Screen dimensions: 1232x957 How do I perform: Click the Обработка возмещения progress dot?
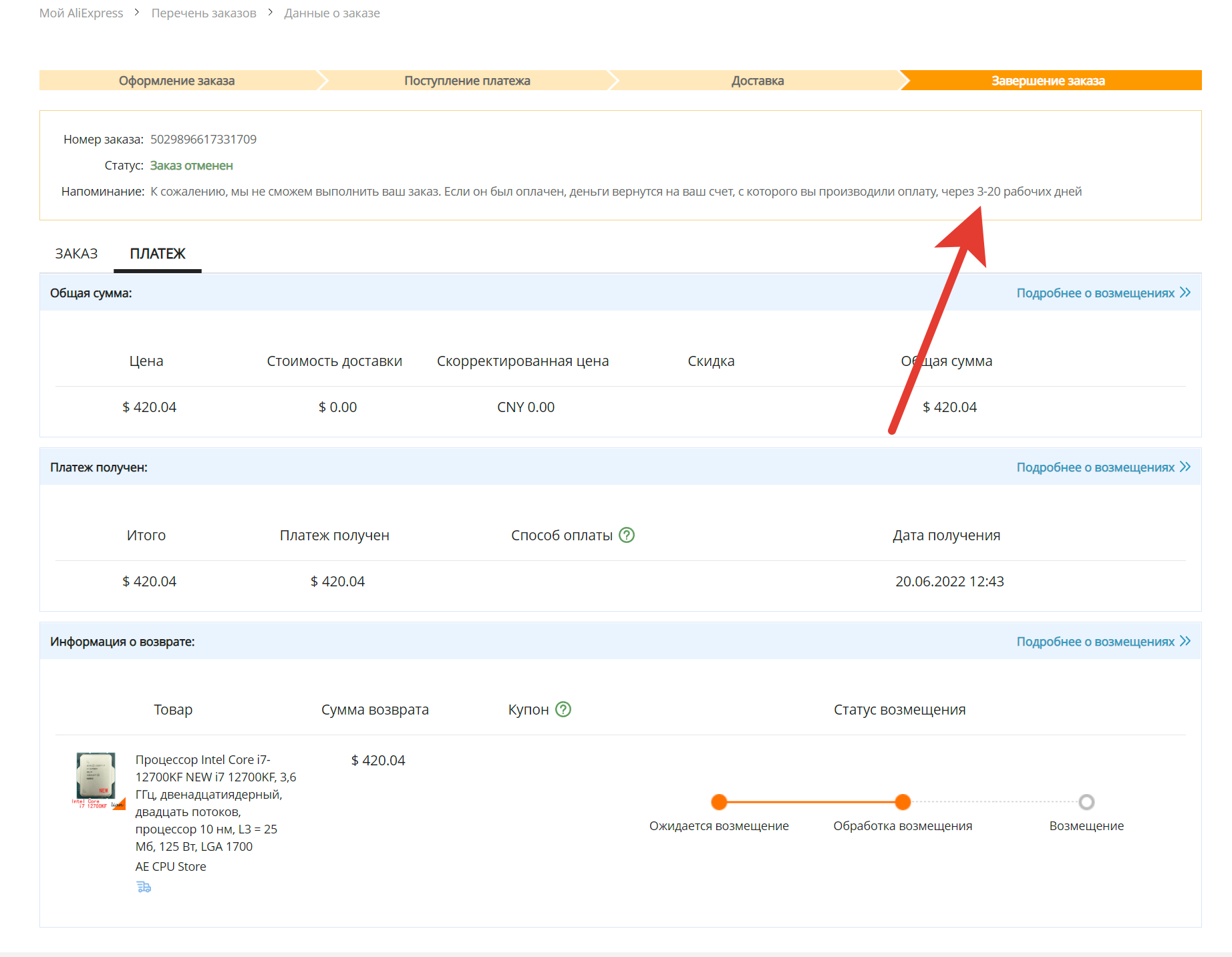tap(903, 802)
